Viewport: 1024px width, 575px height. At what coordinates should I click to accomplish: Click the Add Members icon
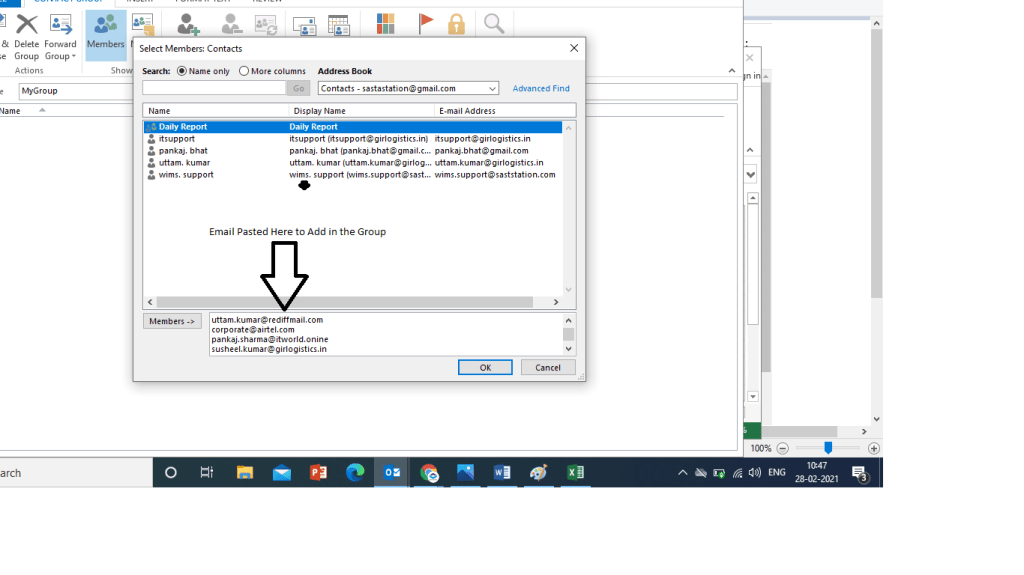pos(188,24)
